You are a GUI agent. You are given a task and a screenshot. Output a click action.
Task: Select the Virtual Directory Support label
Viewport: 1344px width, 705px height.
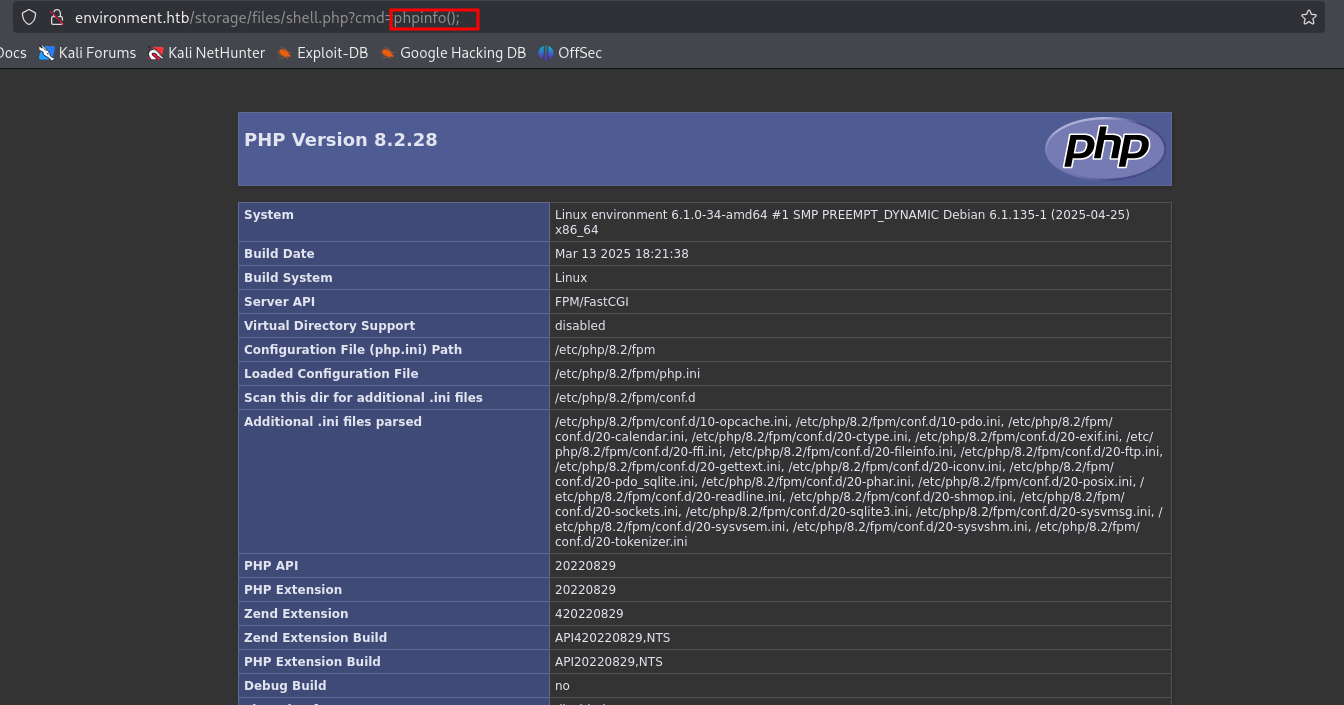[x=329, y=326]
